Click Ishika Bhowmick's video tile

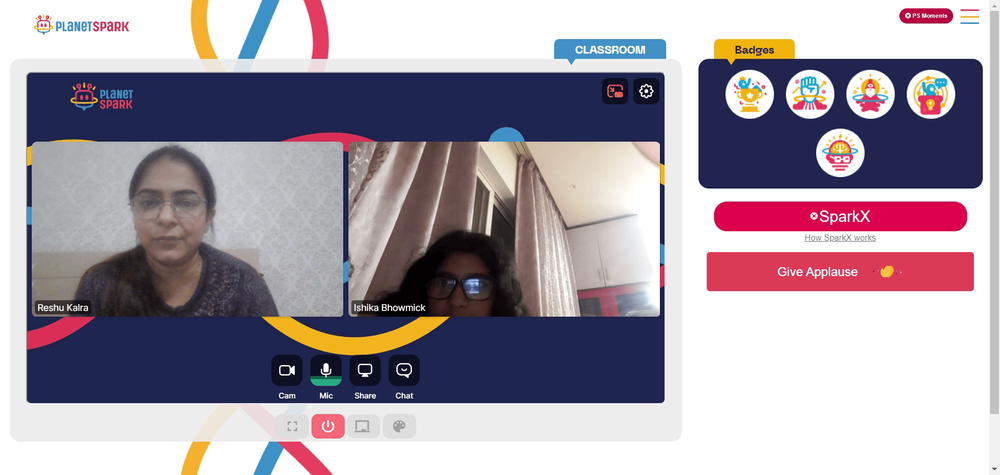(x=504, y=229)
